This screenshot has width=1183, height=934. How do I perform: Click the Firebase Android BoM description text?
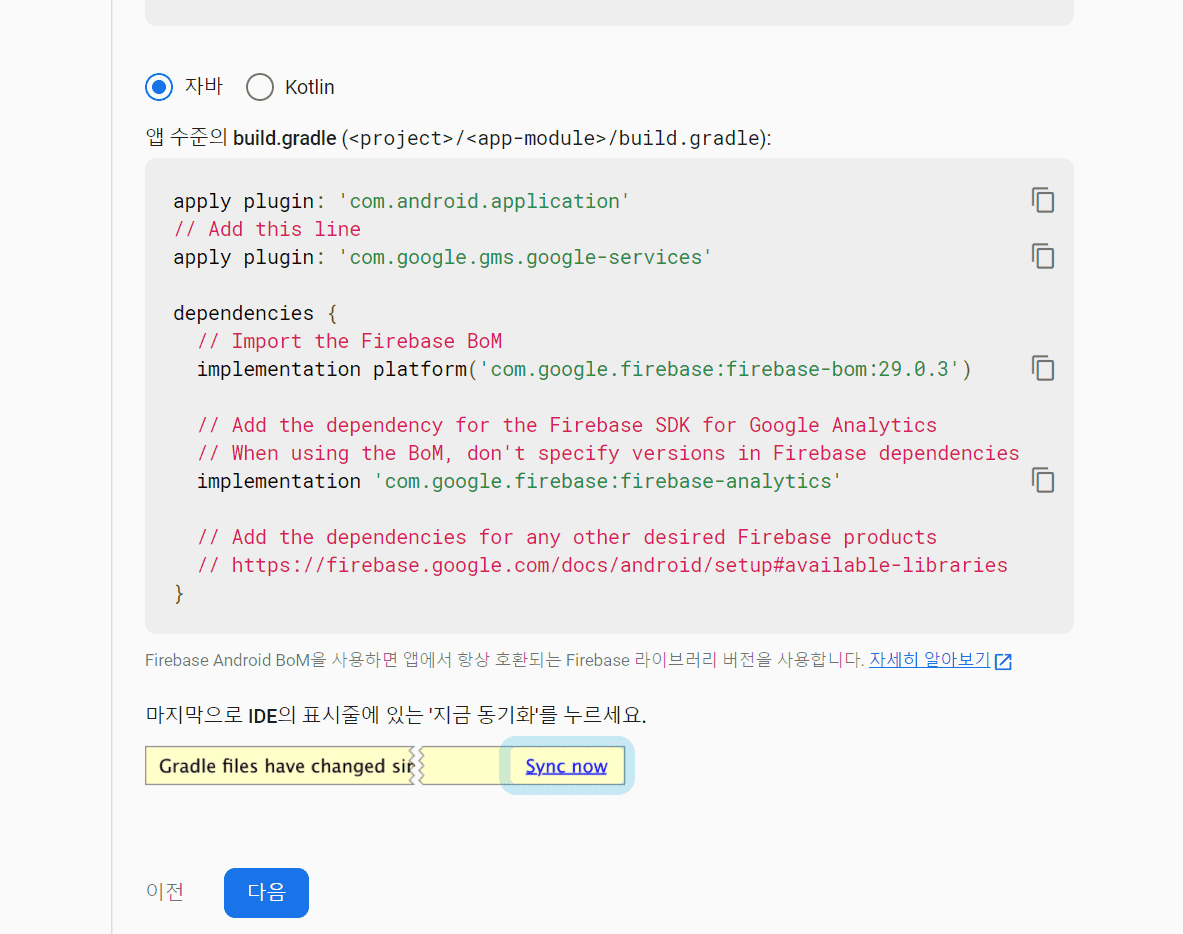click(x=505, y=660)
